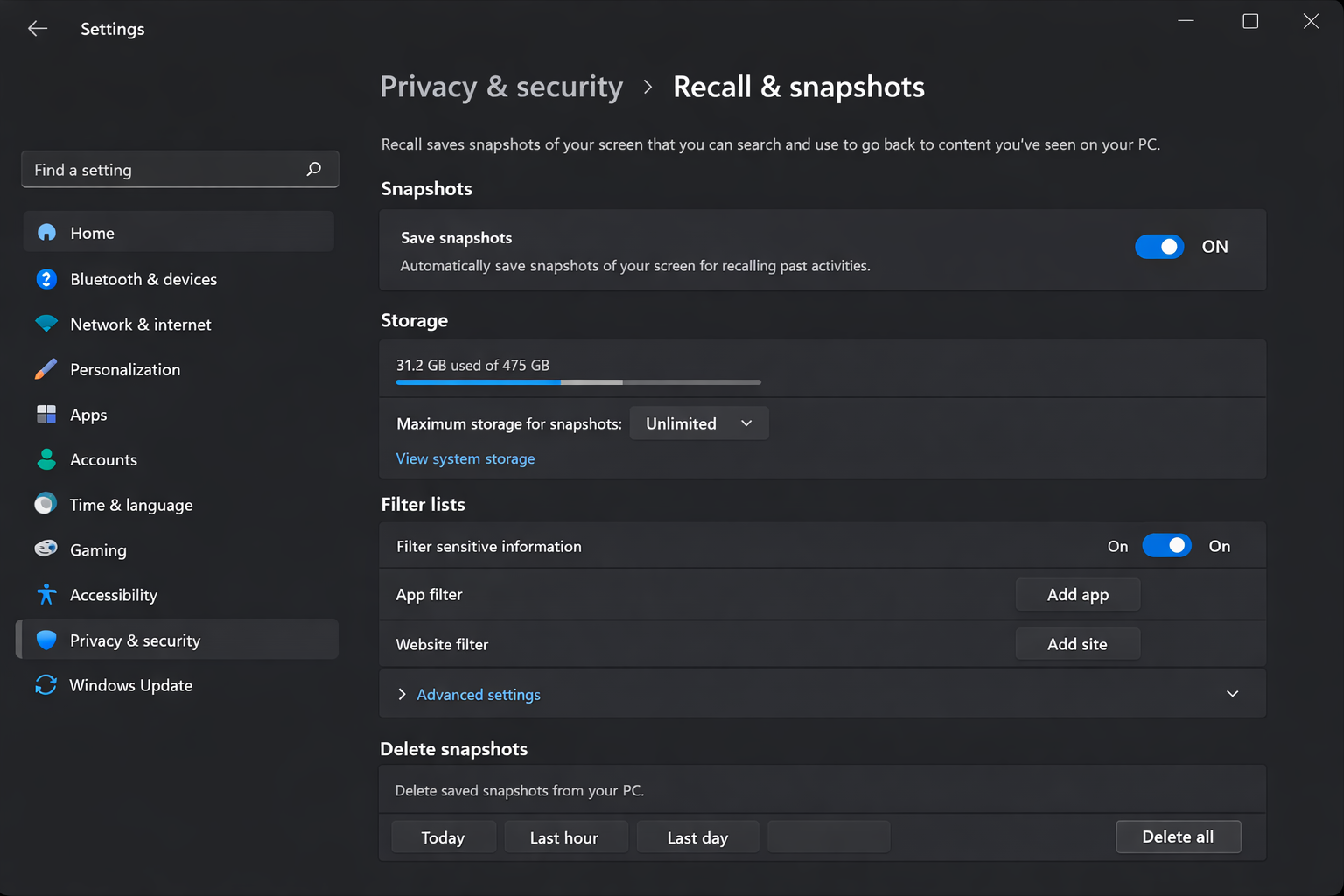Click the Advanced settings label
The height and width of the screenshot is (896, 1344).
click(479, 694)
